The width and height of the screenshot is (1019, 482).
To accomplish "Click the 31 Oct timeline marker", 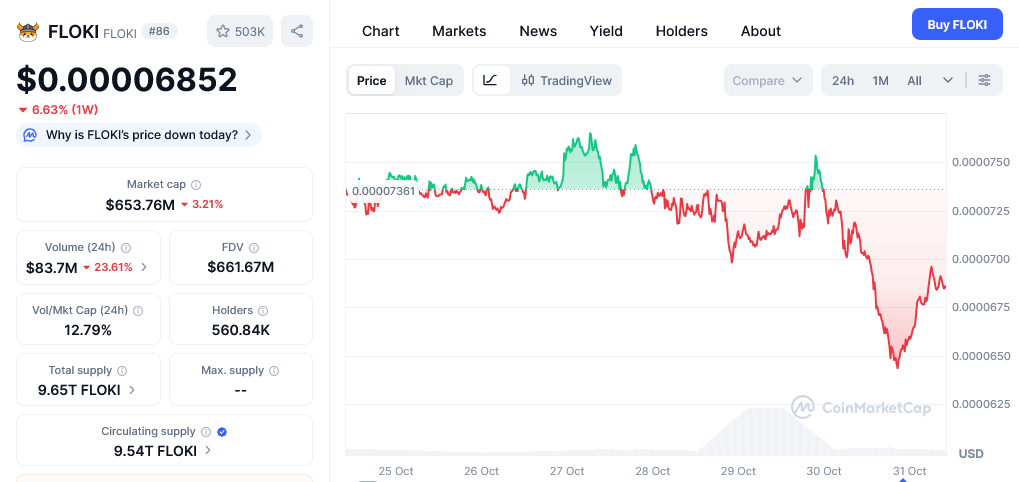I will pyautogui.click(x=903, y=478).
